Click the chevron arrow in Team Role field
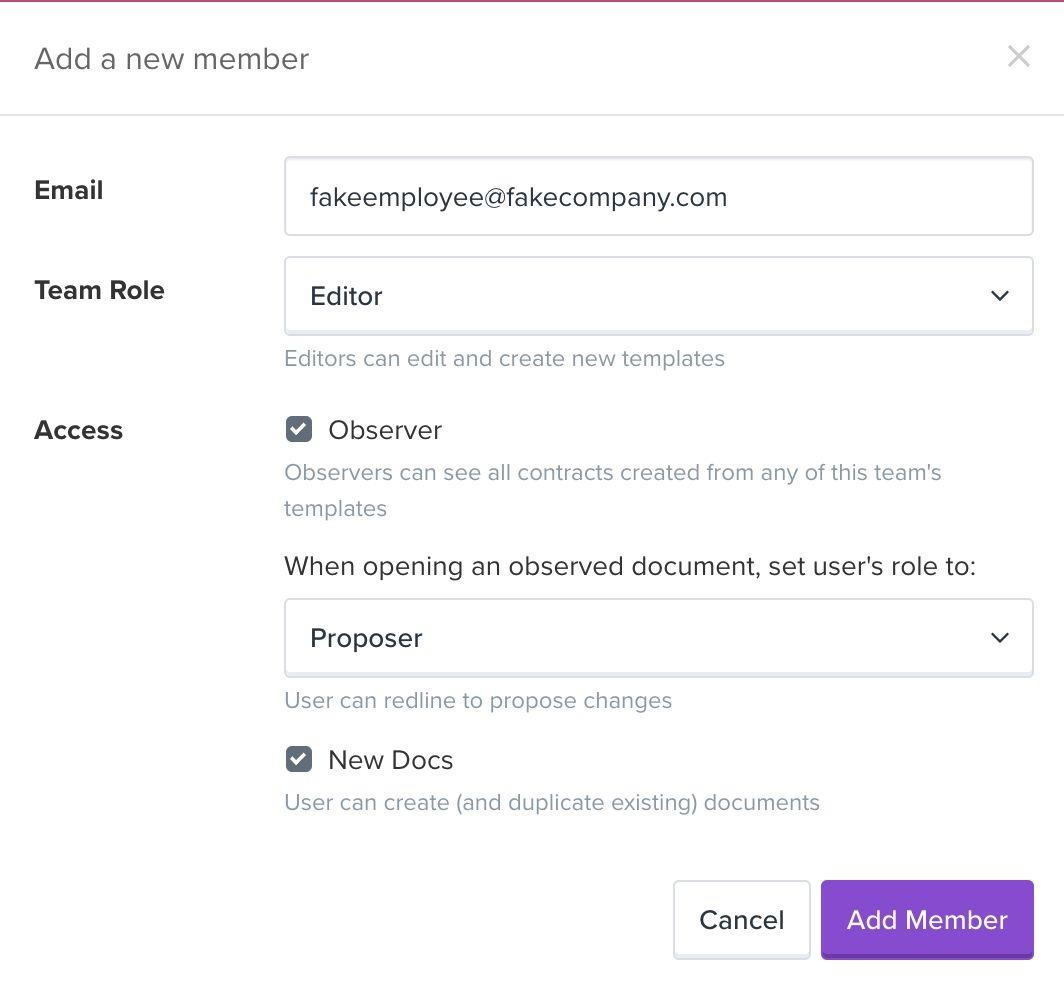This screenshot has width=1064, height=992. [999, 296]
